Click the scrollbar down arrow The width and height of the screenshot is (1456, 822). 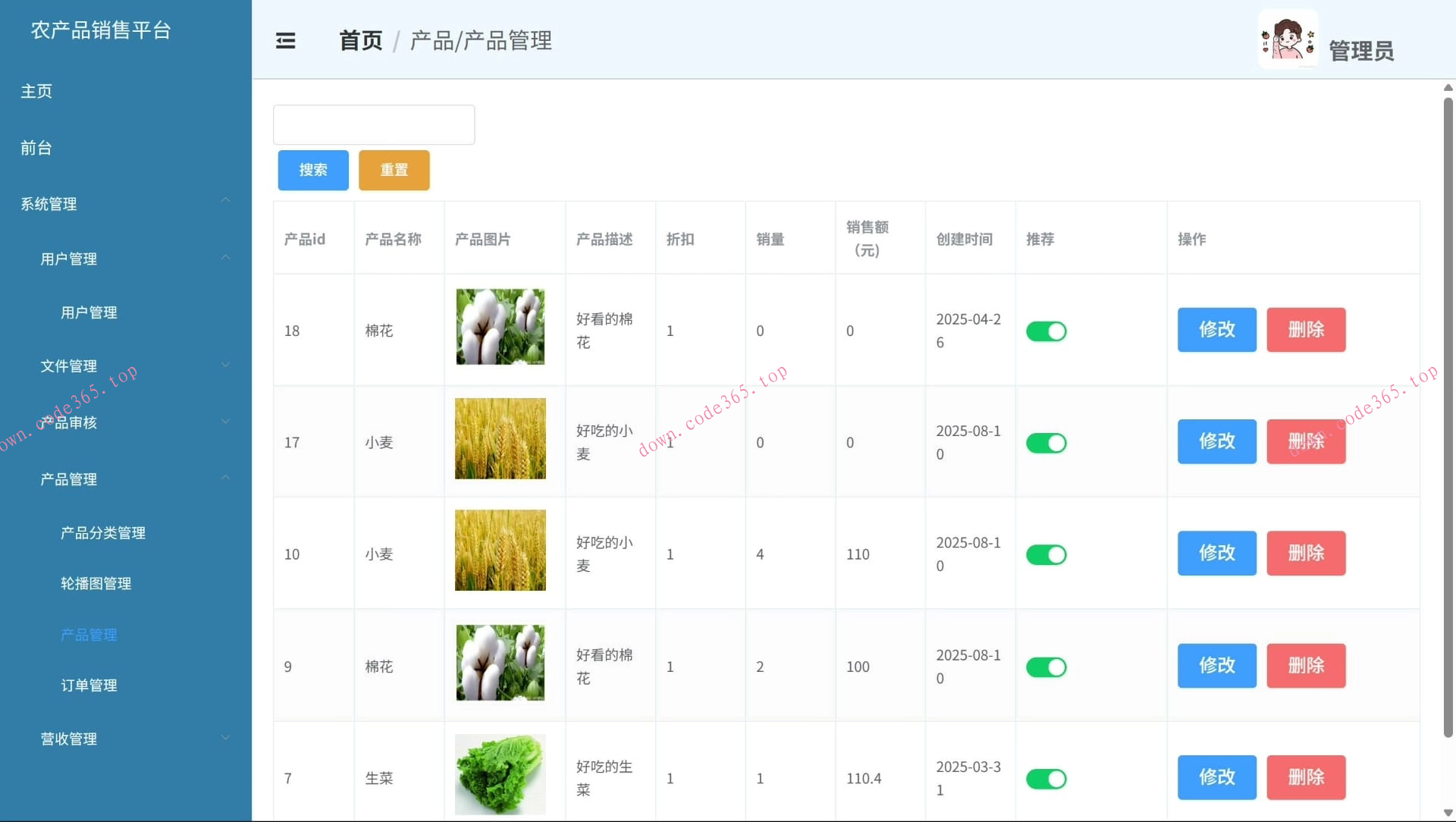click(x=1448, y=811)
